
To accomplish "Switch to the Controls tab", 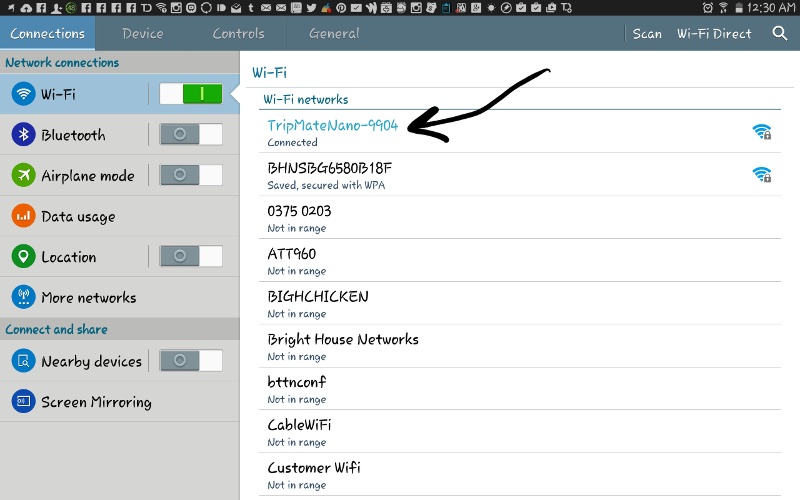I will click(x=238, y=33).
